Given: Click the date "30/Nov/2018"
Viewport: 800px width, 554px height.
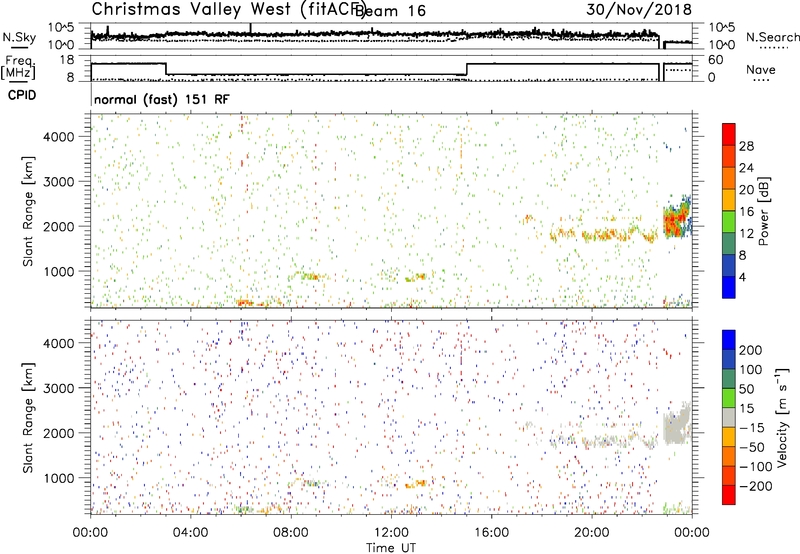Looking at the screenshot, I should pos(639,10).
